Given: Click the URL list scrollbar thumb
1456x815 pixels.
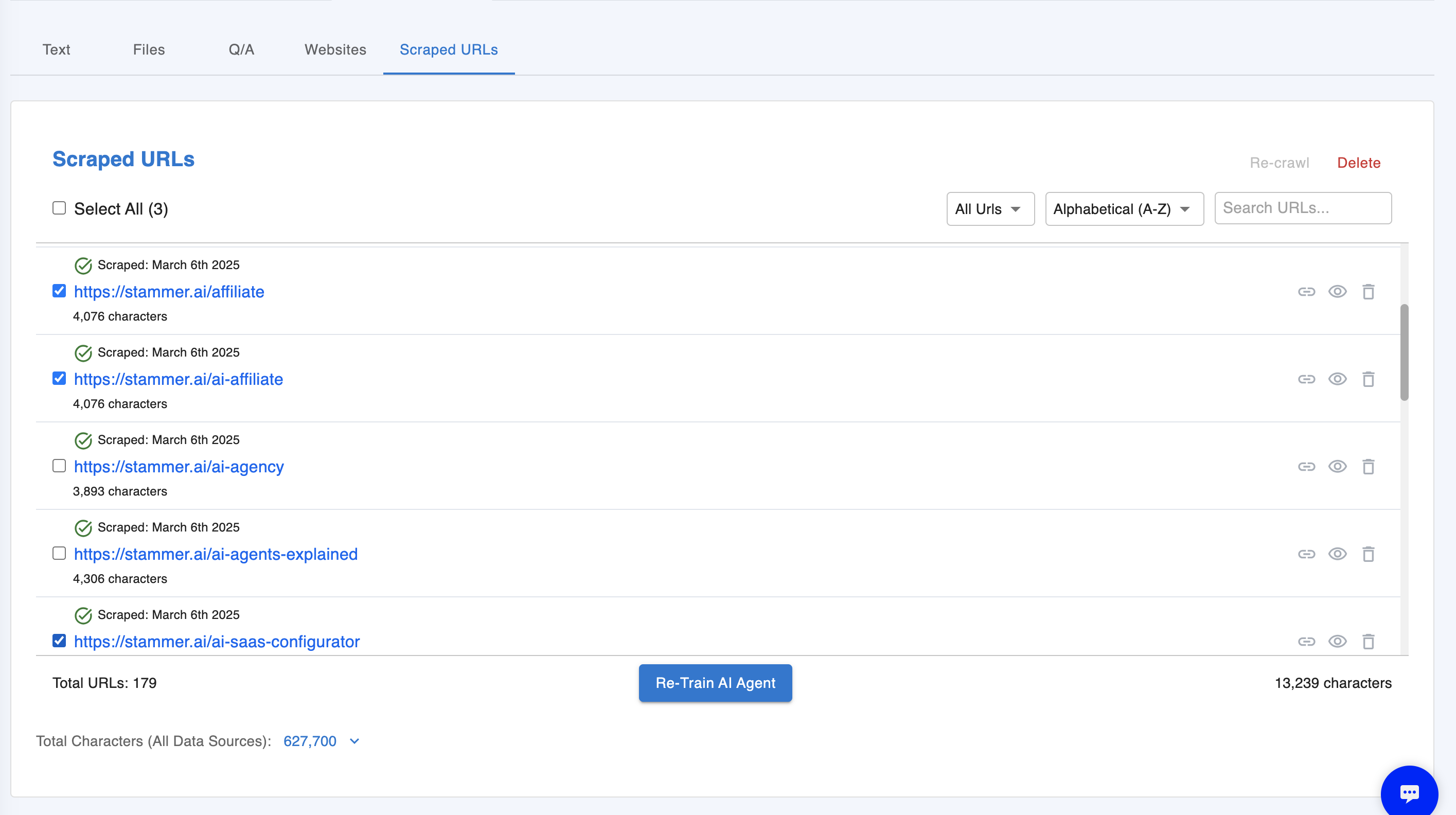Looking at the screenshot, I should tap(1404, 352).
